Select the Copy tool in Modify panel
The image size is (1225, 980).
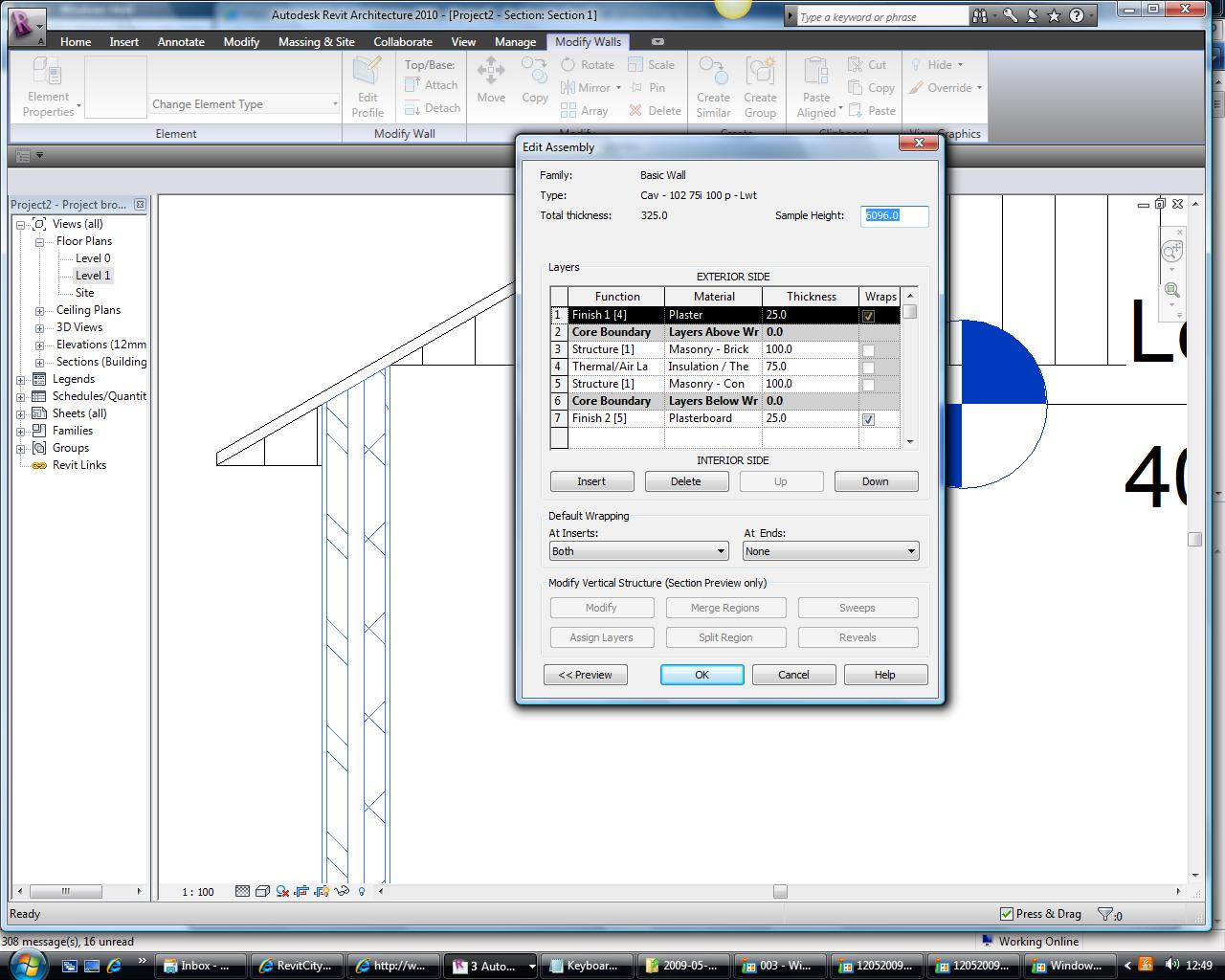534,71
